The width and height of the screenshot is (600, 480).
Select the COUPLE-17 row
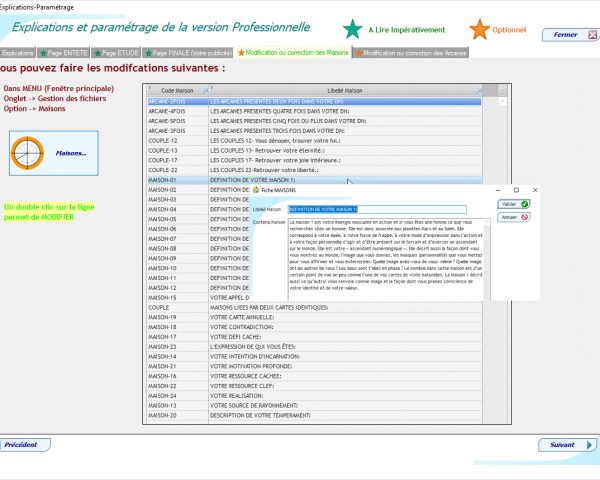point(314,160)
